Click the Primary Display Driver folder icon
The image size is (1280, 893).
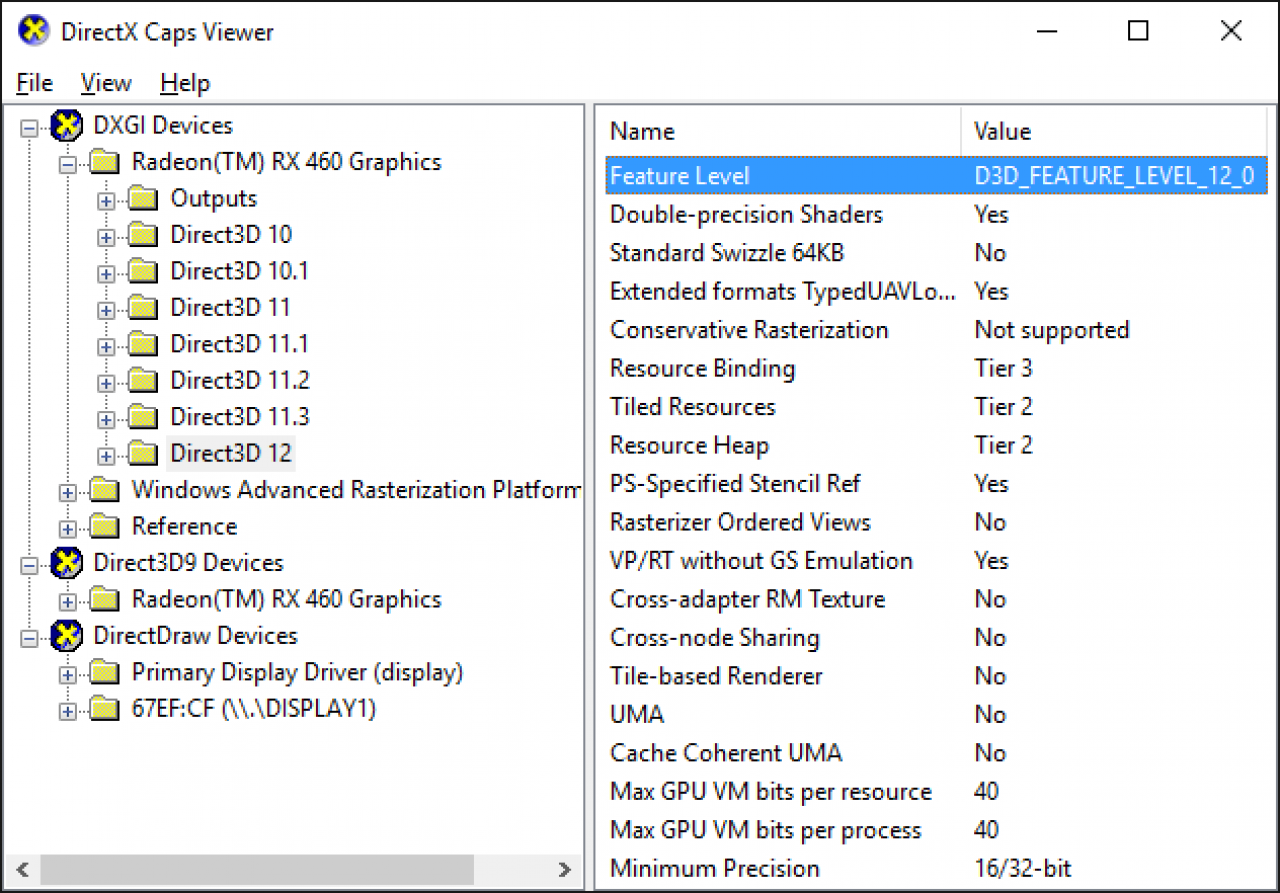[104, 673]
